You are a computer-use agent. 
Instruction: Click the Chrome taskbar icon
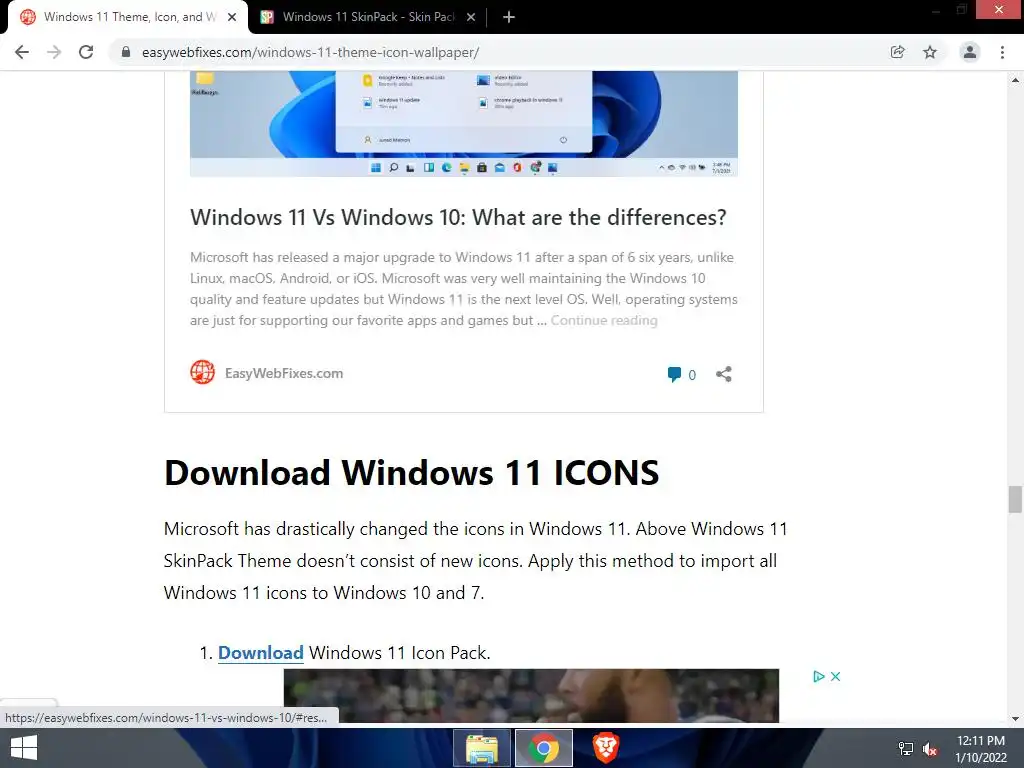point(543,748)
